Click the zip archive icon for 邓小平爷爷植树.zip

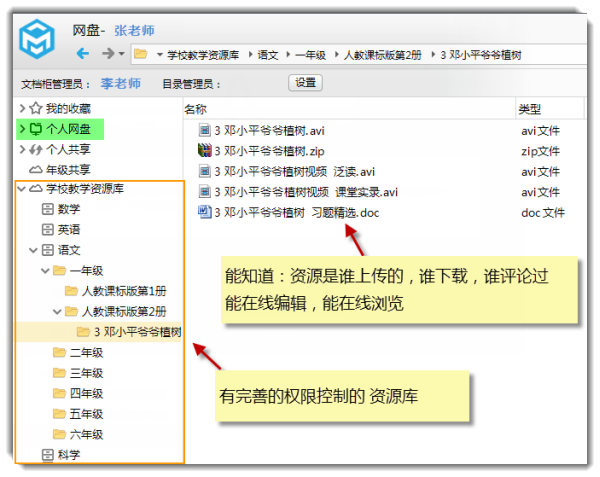(205, 150)
